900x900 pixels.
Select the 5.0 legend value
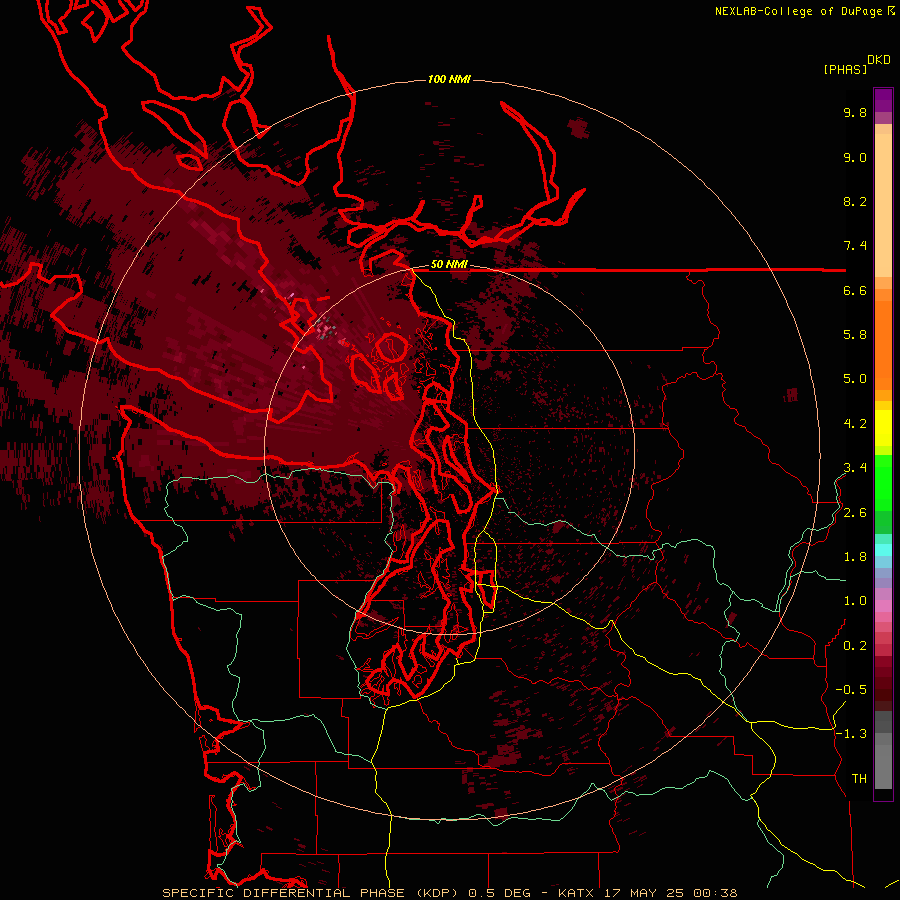[x=855, y=379]
